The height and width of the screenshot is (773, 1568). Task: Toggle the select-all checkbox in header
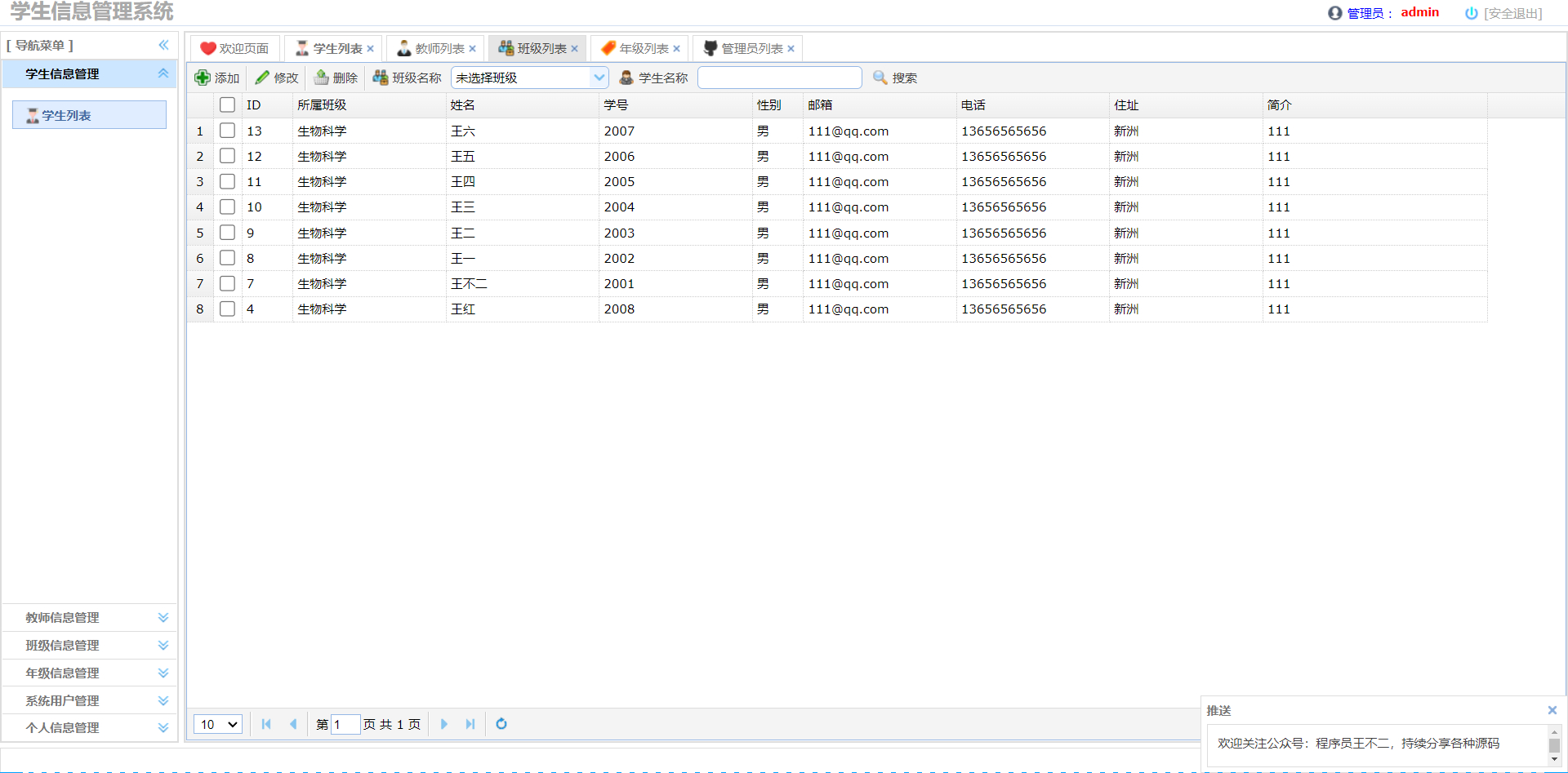227,104
